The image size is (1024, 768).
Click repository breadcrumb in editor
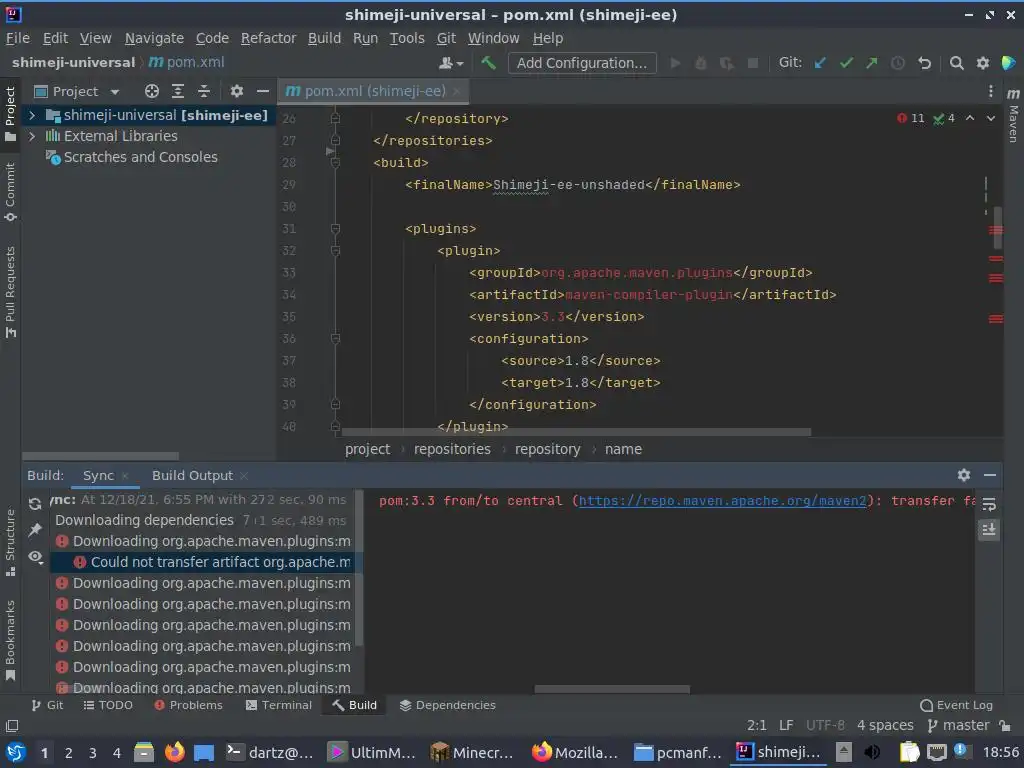coord(547,449)
